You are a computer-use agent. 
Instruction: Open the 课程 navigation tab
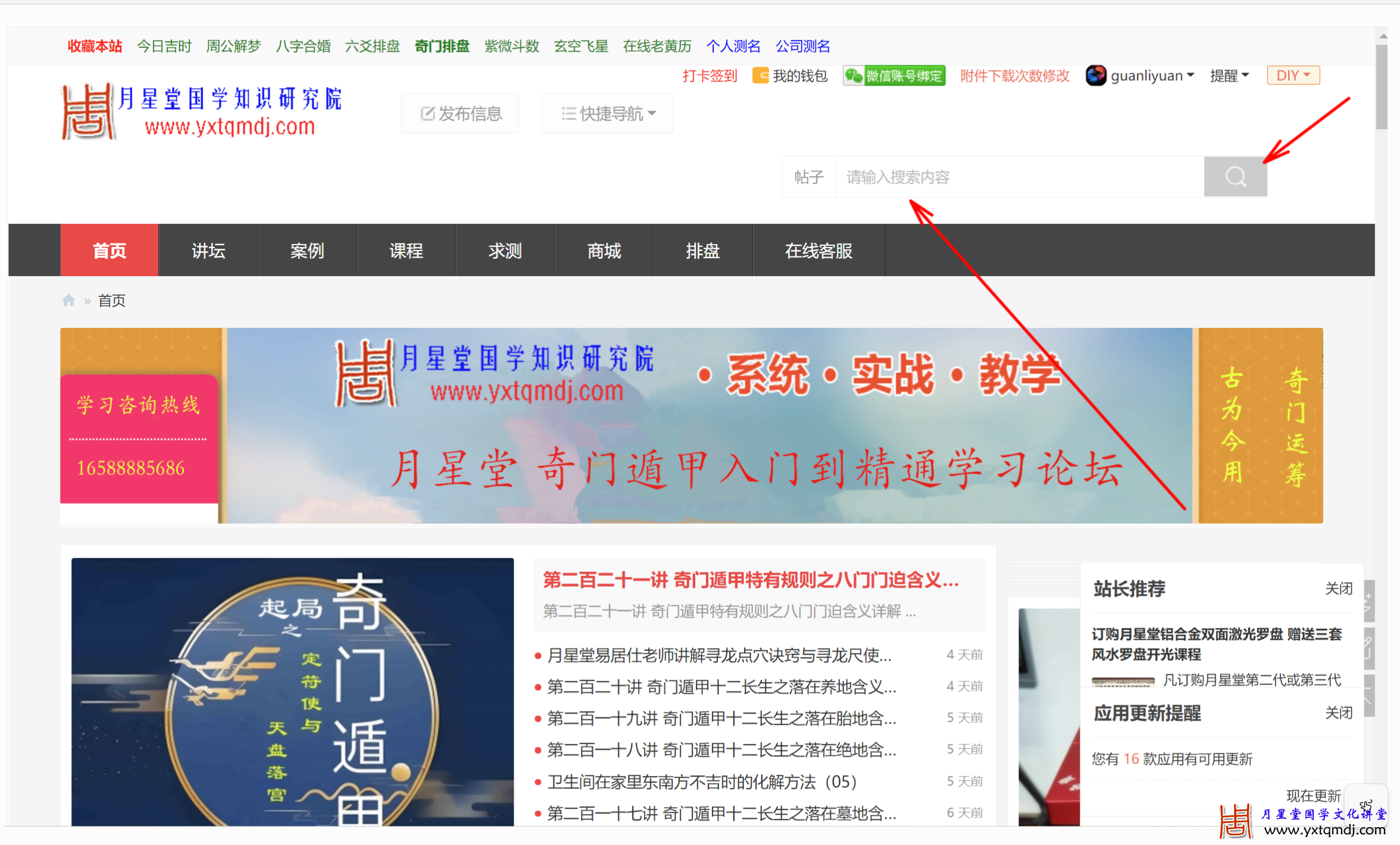click(x=406, y=251)
